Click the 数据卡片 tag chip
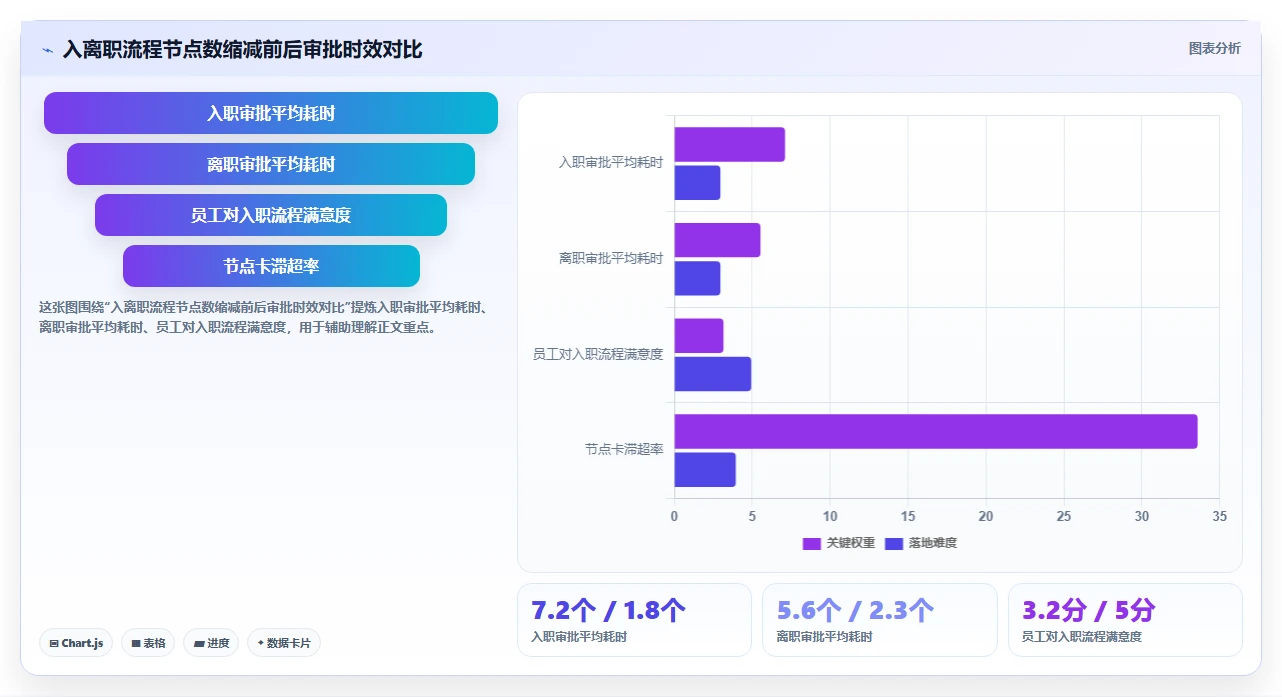1282x697 pixels. point(284,643)
